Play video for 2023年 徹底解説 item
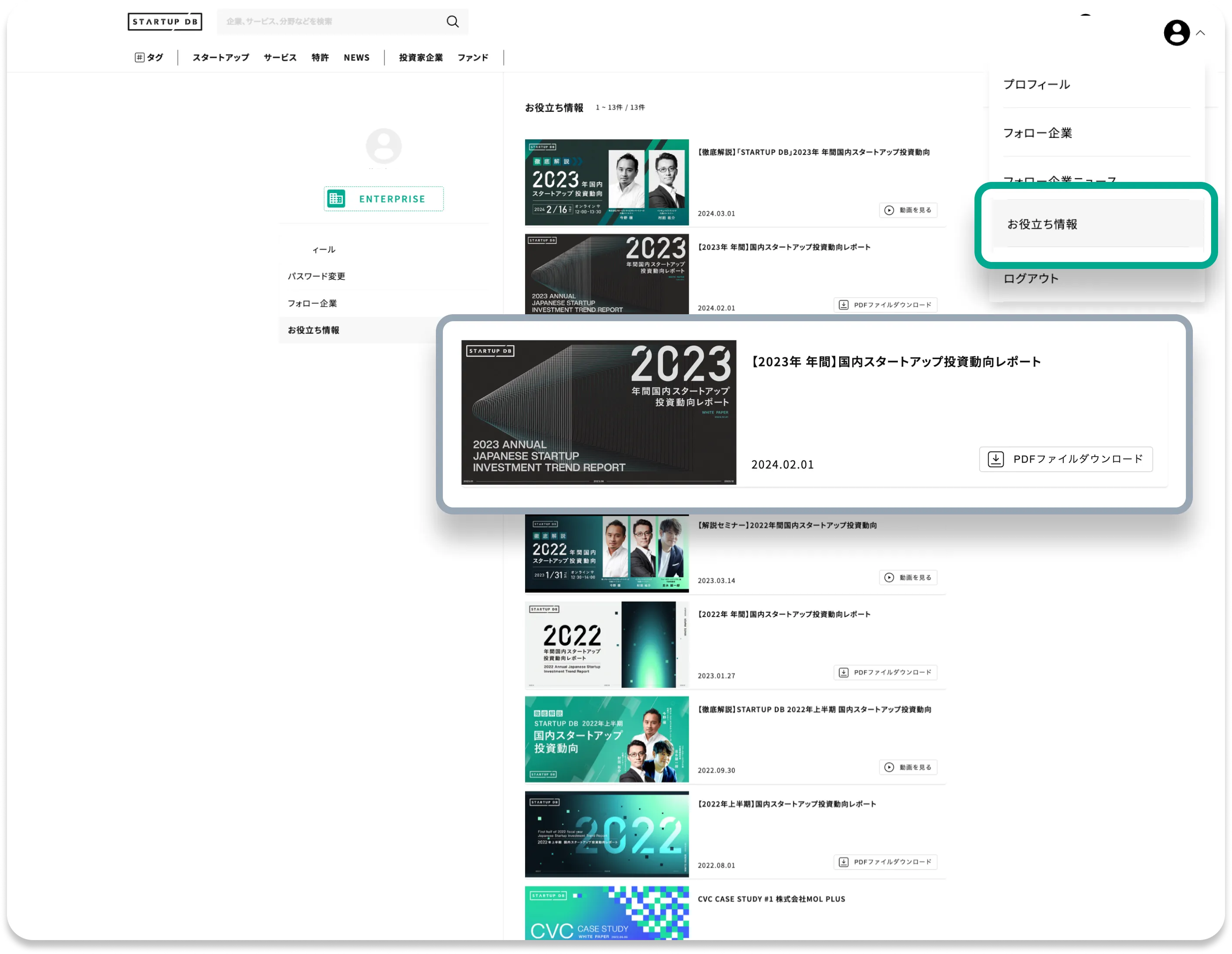The width and height of the screenshot is (1232, 954). coord(907,210)
